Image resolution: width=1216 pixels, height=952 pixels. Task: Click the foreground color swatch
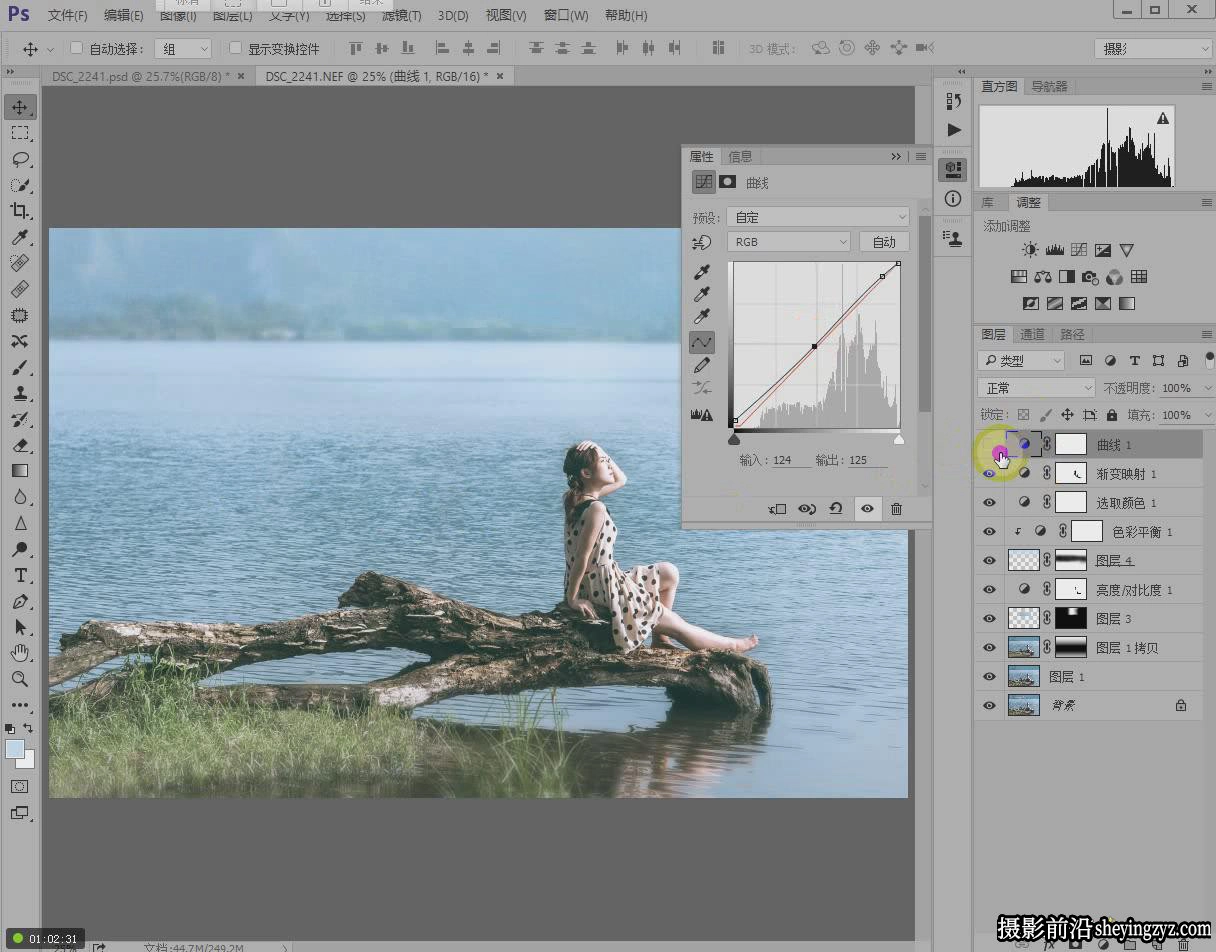[x=15, y=749]
